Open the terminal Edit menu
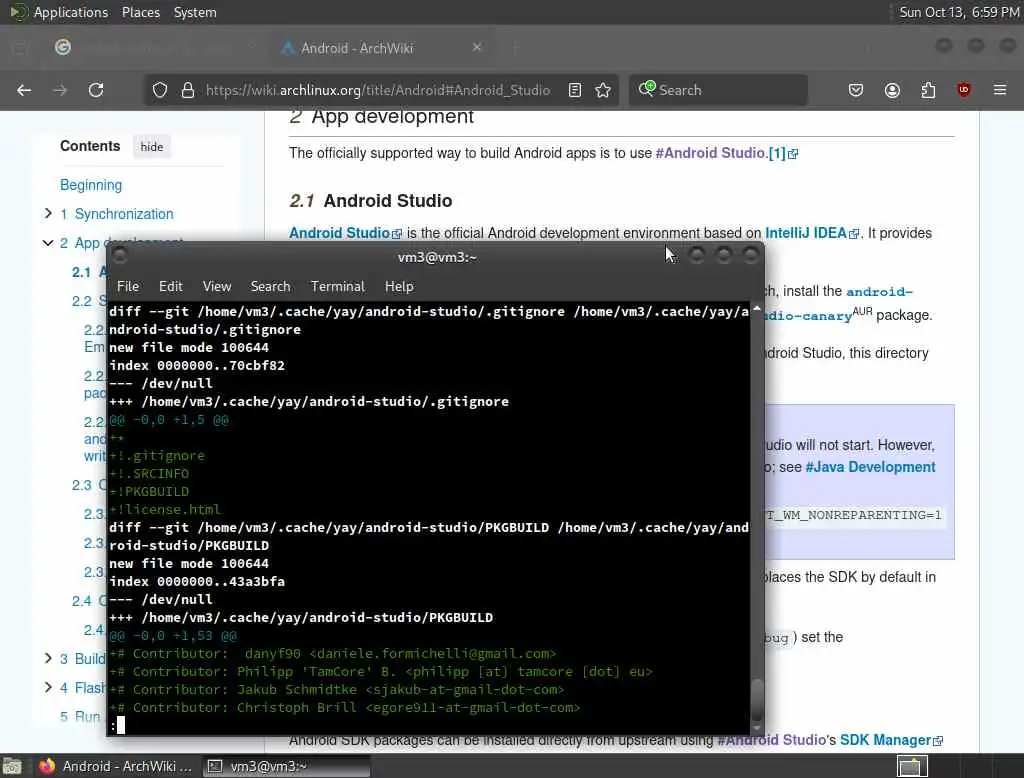Screen dimensions: 1024x778 pyautogui.click(x=170, y=286)
